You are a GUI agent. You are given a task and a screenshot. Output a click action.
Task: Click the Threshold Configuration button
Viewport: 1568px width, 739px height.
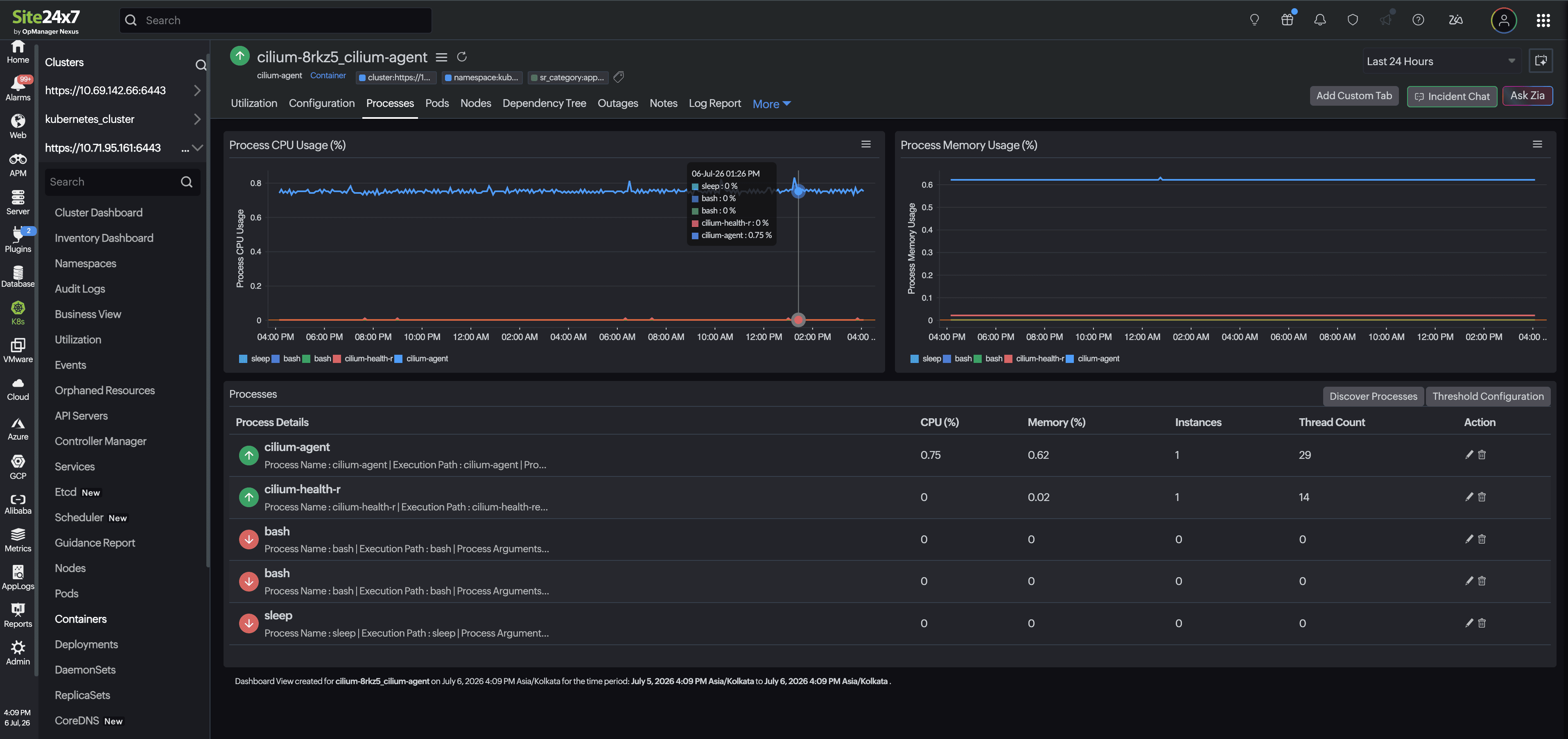point(1488,397)
